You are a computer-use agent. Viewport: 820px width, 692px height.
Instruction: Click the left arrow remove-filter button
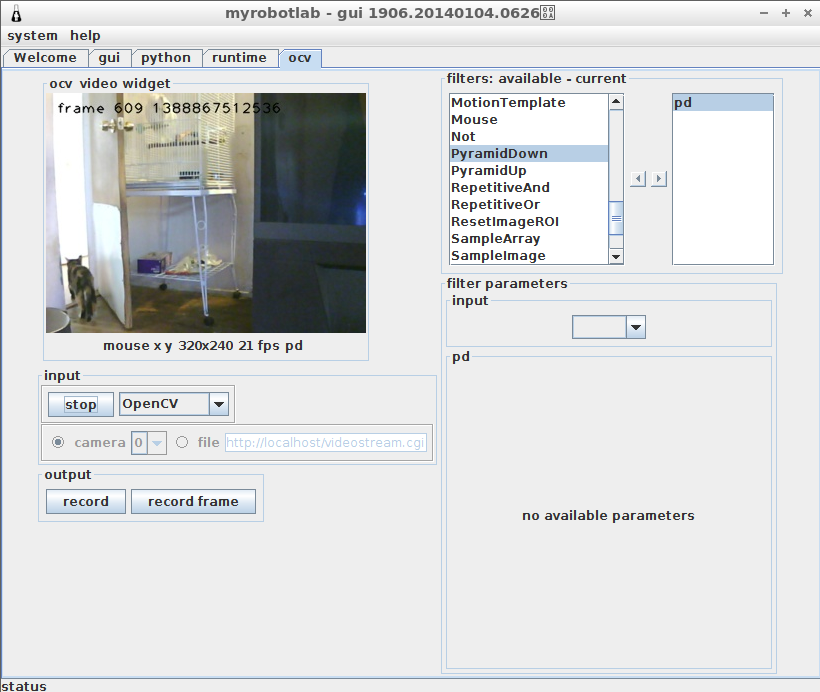coord(639,179)
